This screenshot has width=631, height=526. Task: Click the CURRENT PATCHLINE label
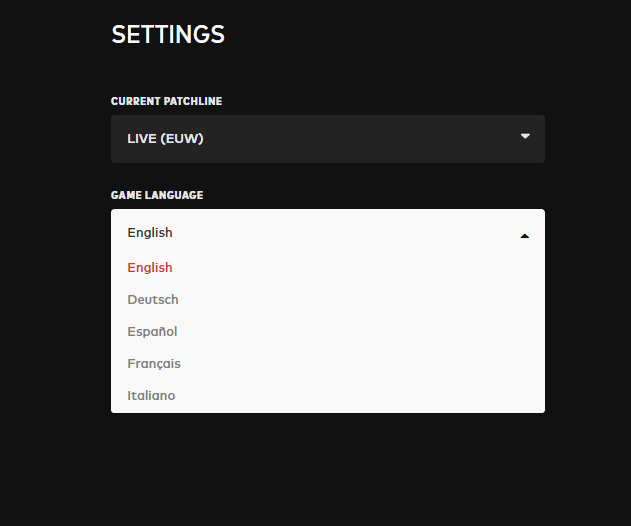click(x=166, y=102)
